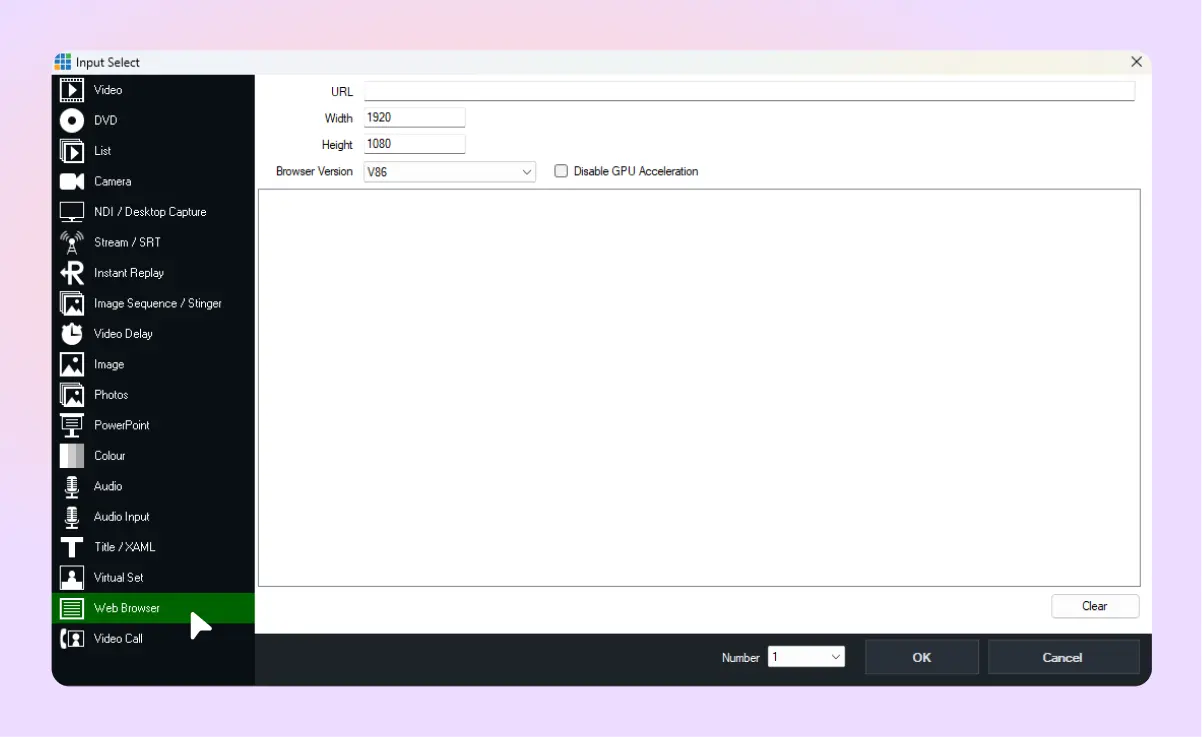Select the DVD disc icon

72,121
